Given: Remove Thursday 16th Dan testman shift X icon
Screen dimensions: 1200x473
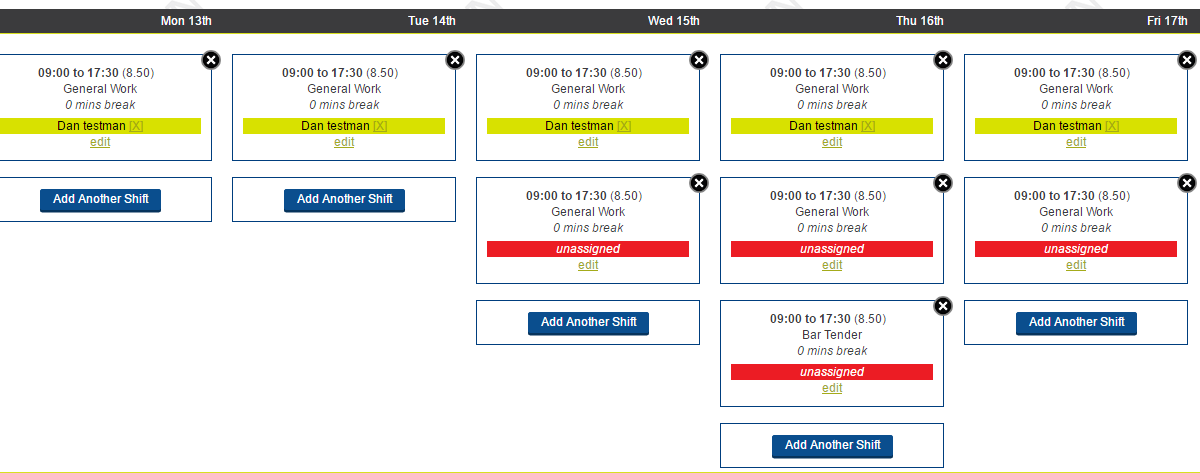Looking at the screenshot, I should pos(943,60).
